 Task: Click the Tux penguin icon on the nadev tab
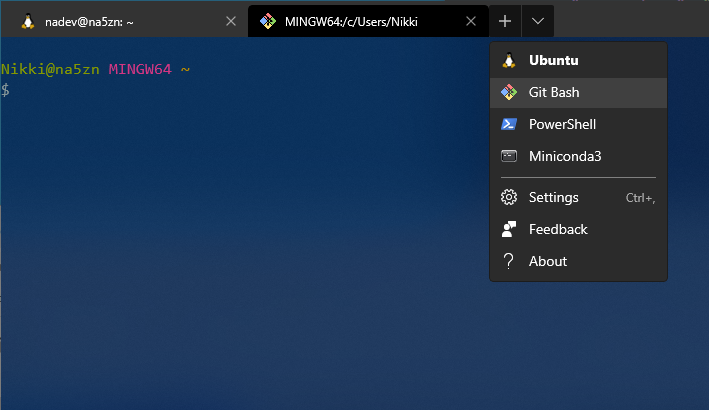tap(28, 22)
